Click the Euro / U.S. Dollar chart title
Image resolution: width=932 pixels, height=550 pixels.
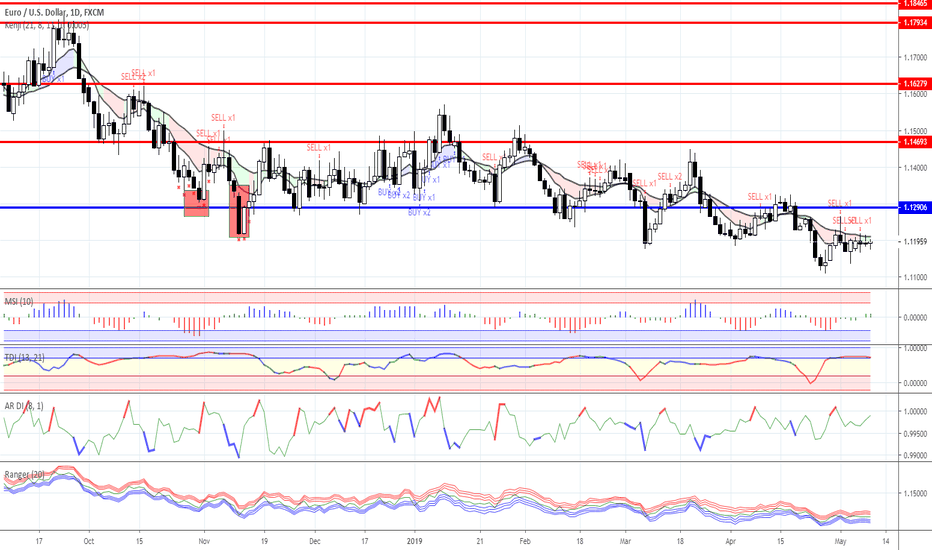click(x=54, y=12)
